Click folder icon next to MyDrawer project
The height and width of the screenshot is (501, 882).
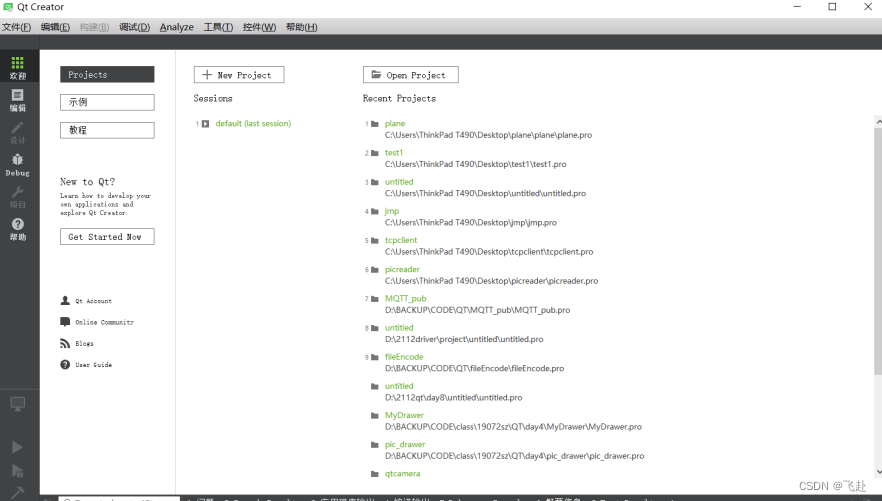pyautogui.click(x=375, y=416)
